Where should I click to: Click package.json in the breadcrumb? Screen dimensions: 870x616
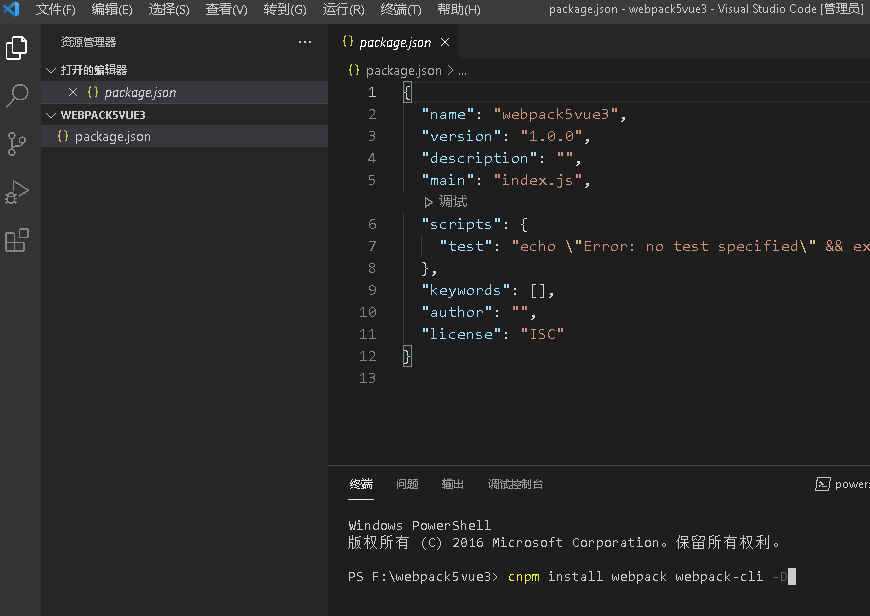click(403, 70)
